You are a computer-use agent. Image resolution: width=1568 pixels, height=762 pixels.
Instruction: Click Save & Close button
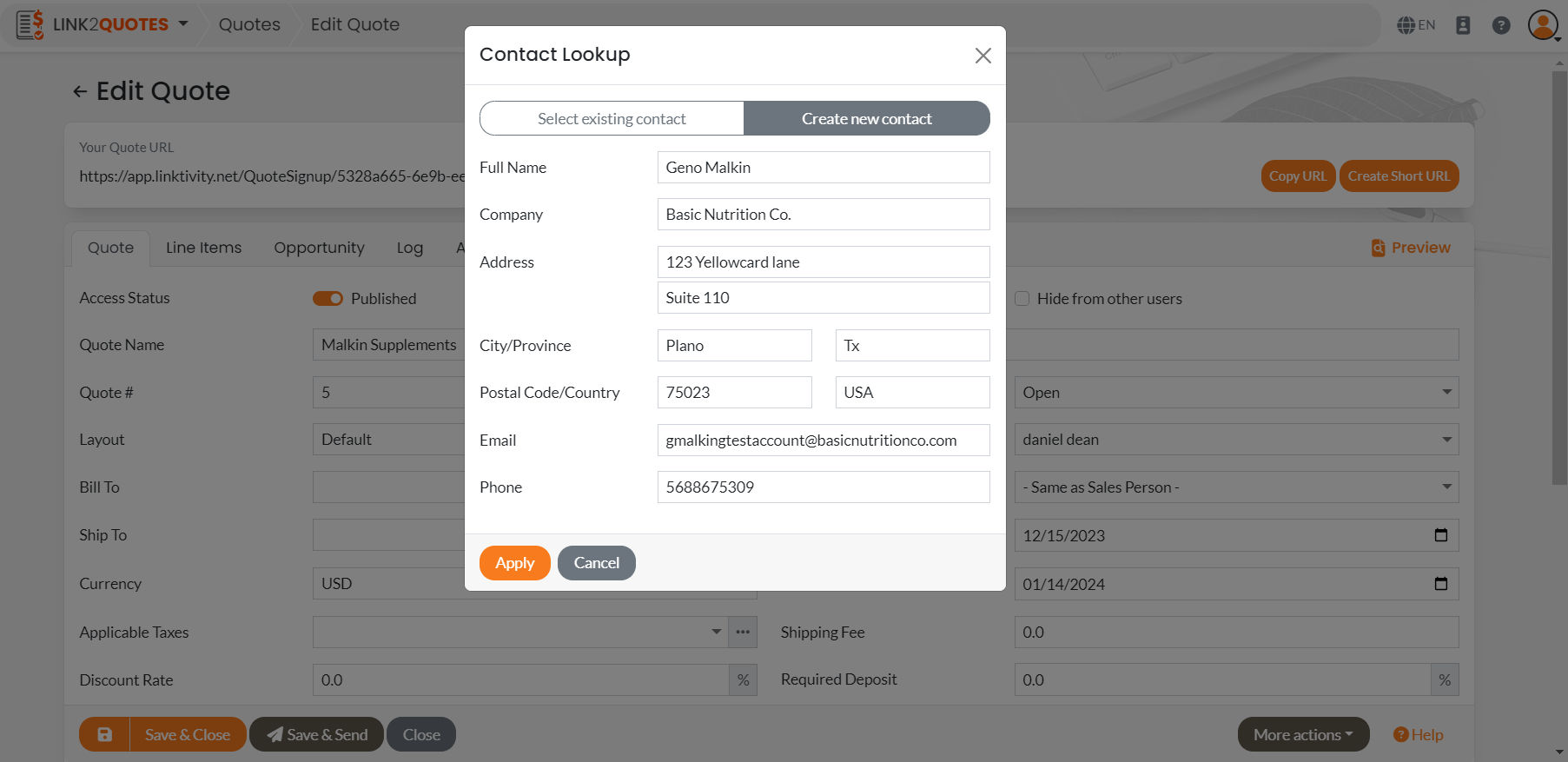click(x=188, y=735)
